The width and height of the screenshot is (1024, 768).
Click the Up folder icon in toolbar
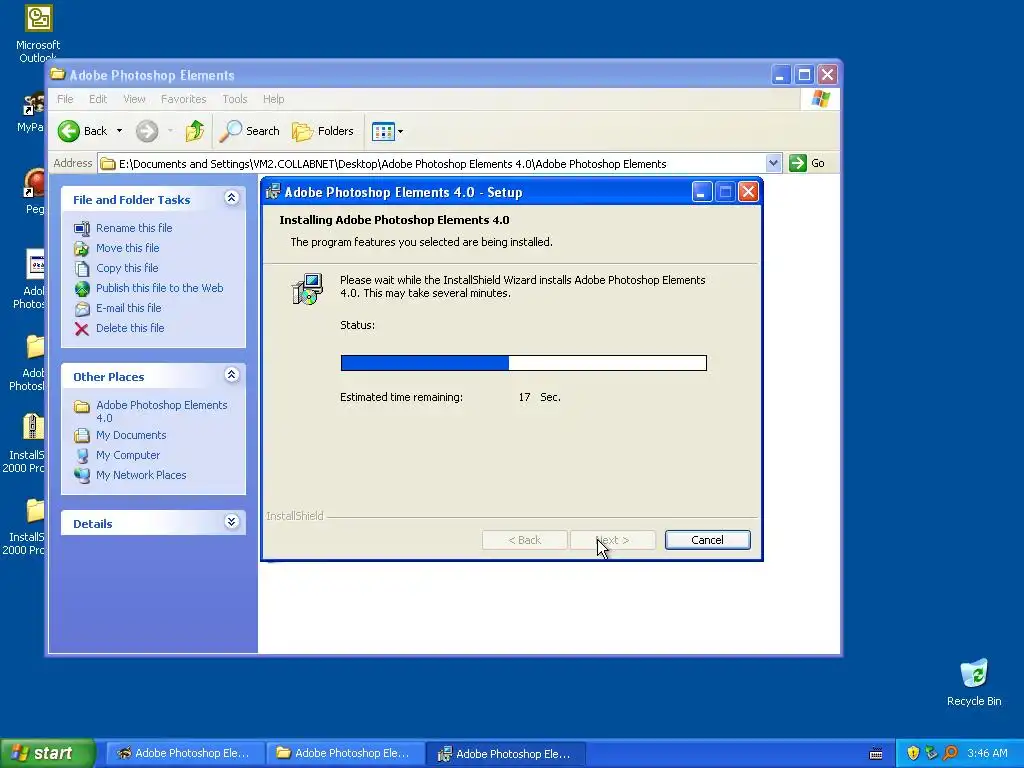pyautogui.click(x=195, y=131)
